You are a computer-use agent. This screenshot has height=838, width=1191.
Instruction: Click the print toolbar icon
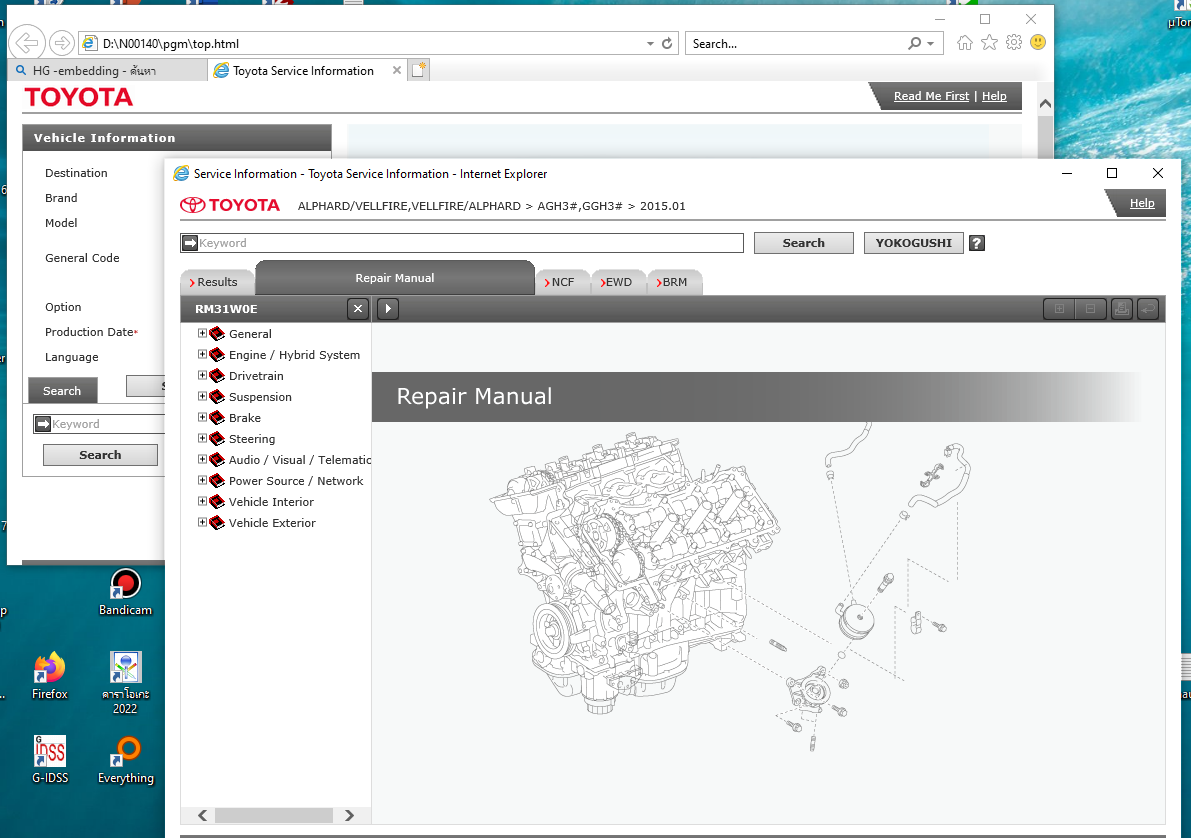pos(1121,308)
